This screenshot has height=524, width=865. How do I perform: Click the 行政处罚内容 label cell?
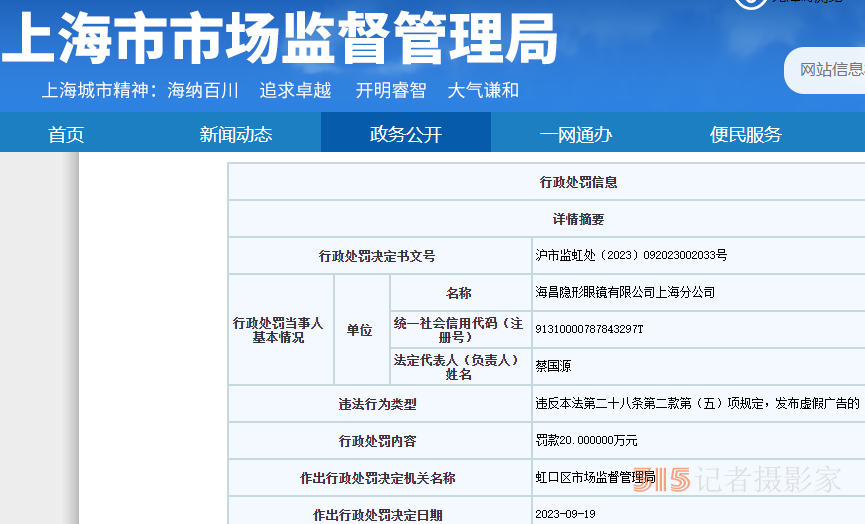click(x=380, y=441)
